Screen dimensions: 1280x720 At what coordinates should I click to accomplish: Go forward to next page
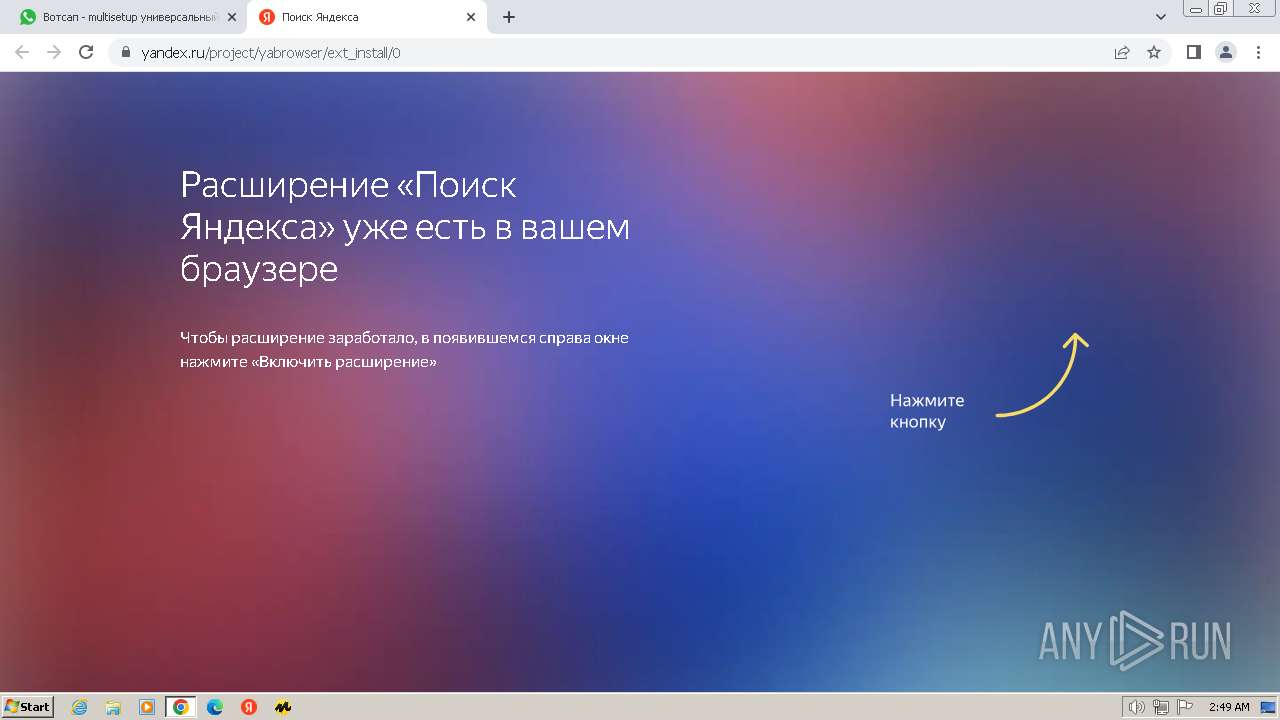pos(54,52)
